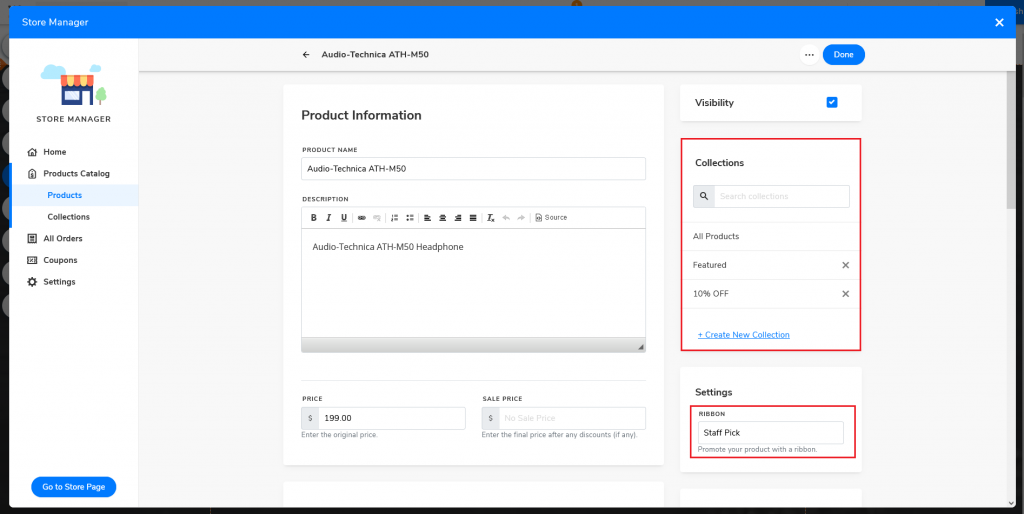Click the Done button
This screenshot has width=1024, height=514.
[844, 55]
